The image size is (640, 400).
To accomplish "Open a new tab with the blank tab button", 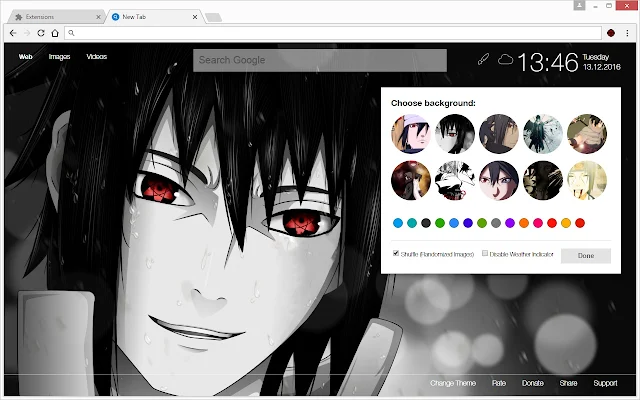I will [213, 18].
